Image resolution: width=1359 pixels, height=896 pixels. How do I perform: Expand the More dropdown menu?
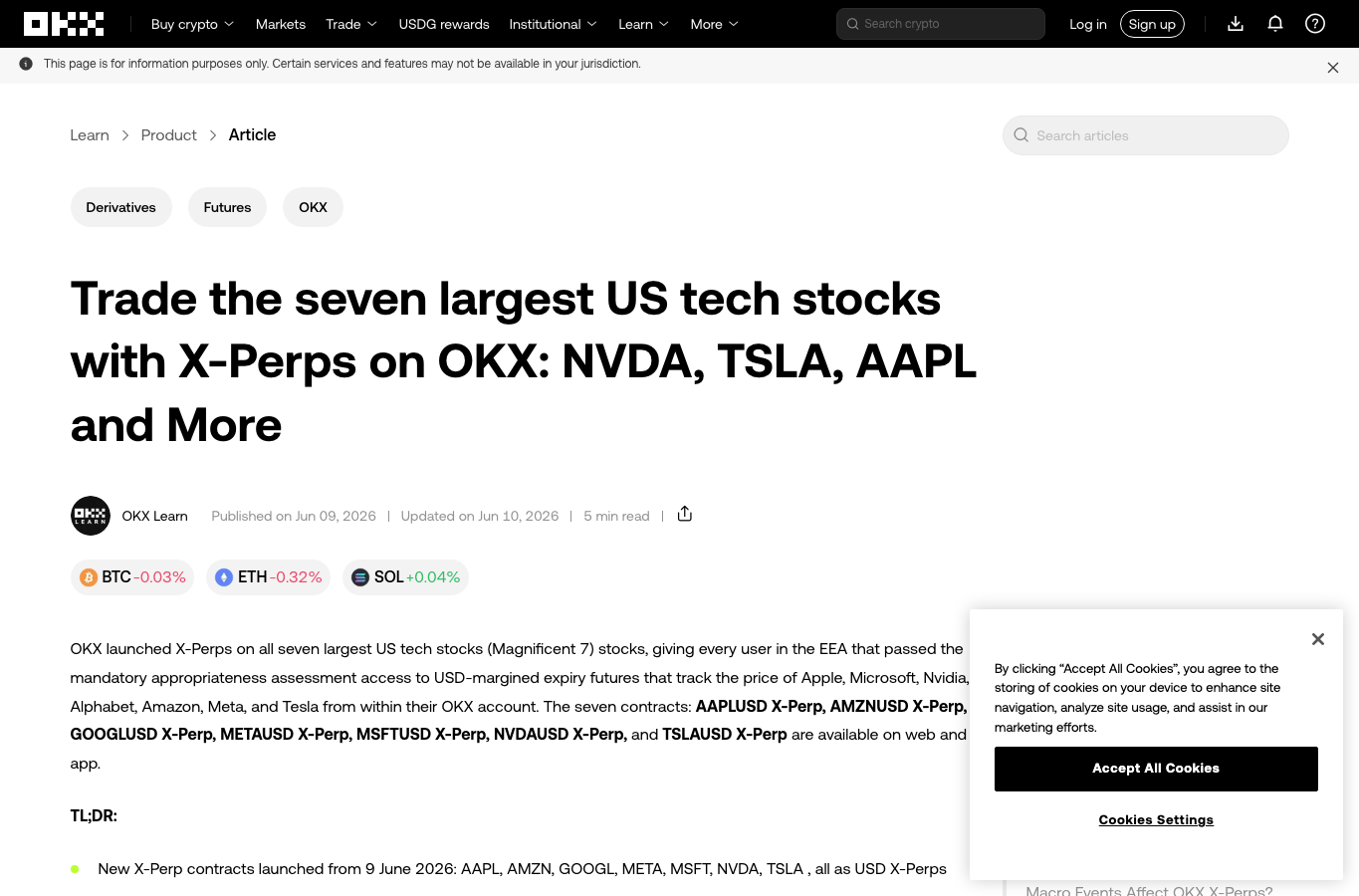pyautogui.click(x=715, y=24)
